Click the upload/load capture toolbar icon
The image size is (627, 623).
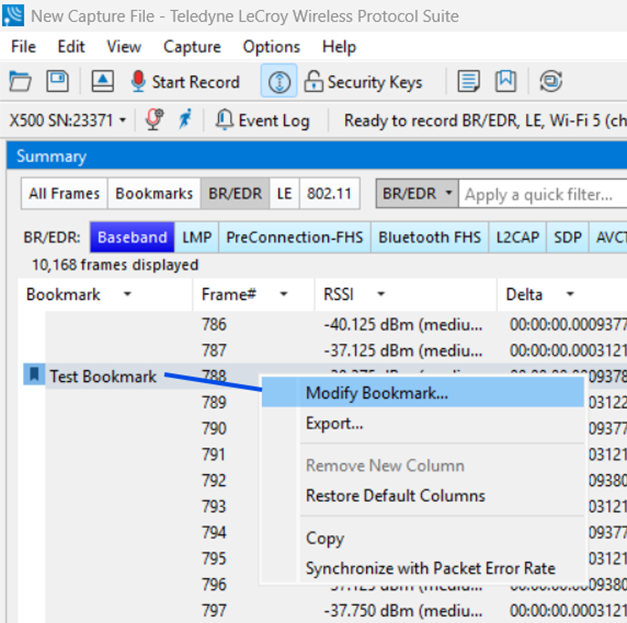pos(103,81)
